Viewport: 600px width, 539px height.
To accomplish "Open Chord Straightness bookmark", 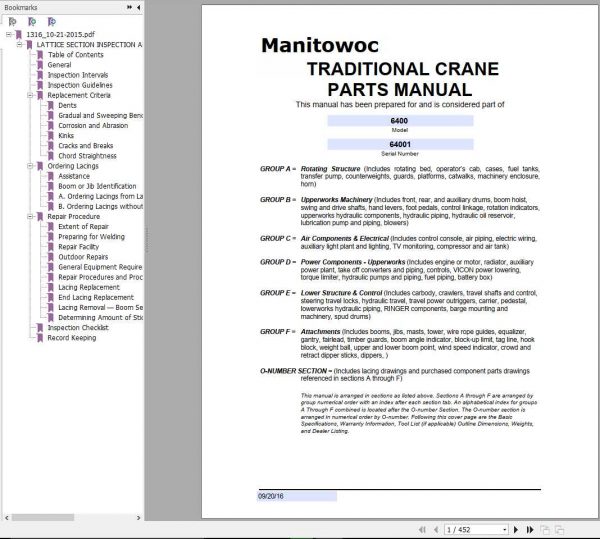I will (x=87, y=156).
